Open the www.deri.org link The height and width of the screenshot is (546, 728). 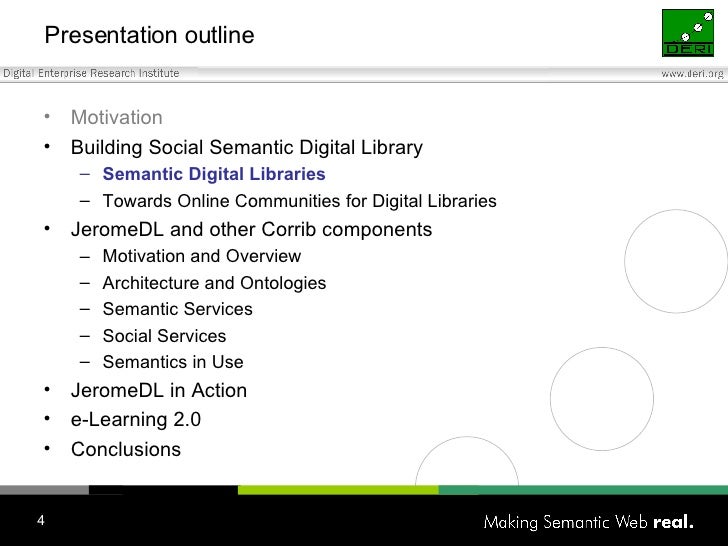click(x=692, y=73)
